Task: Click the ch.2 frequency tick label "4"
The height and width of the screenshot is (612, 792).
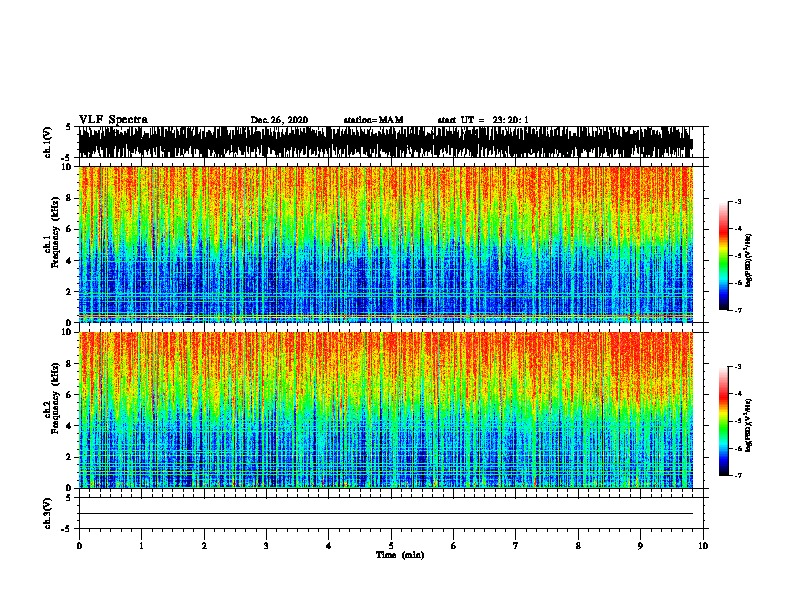Action: click(69, 426)
